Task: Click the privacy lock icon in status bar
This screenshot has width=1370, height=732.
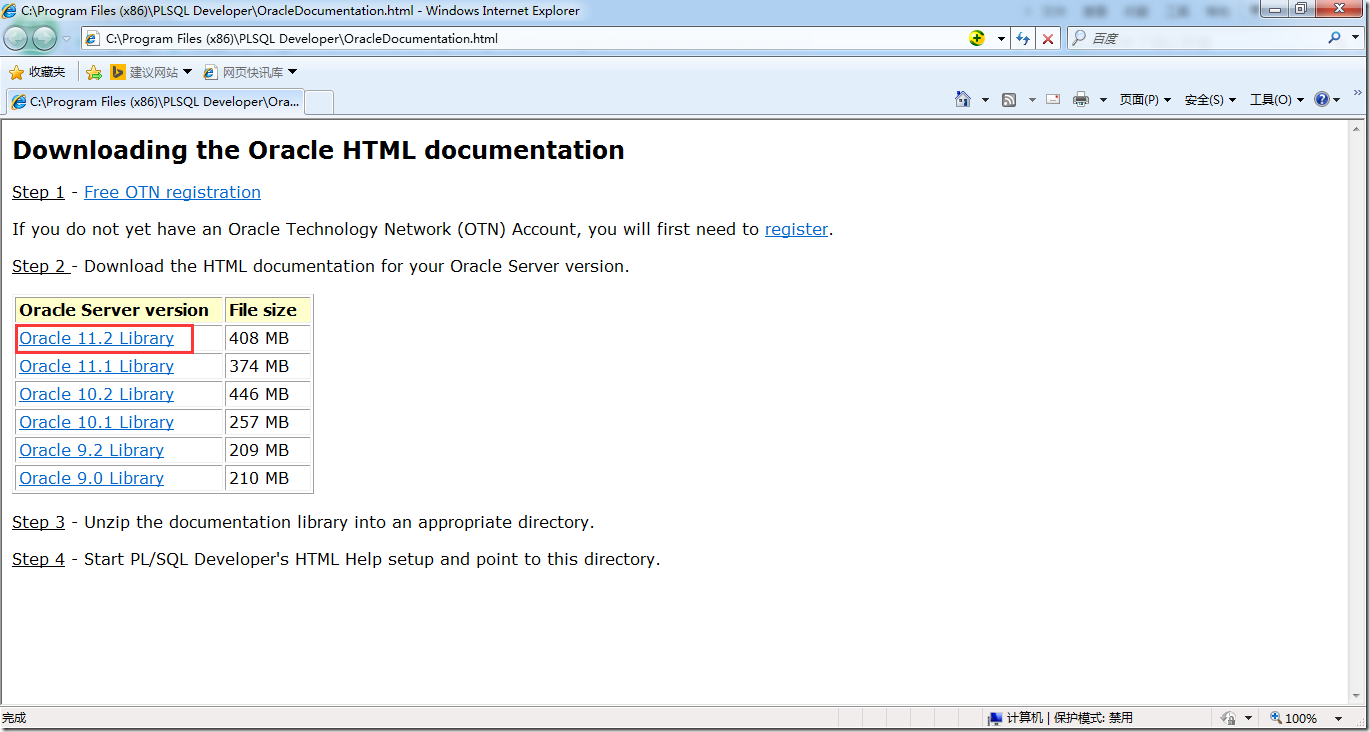Action: (x=1229, y=718)
